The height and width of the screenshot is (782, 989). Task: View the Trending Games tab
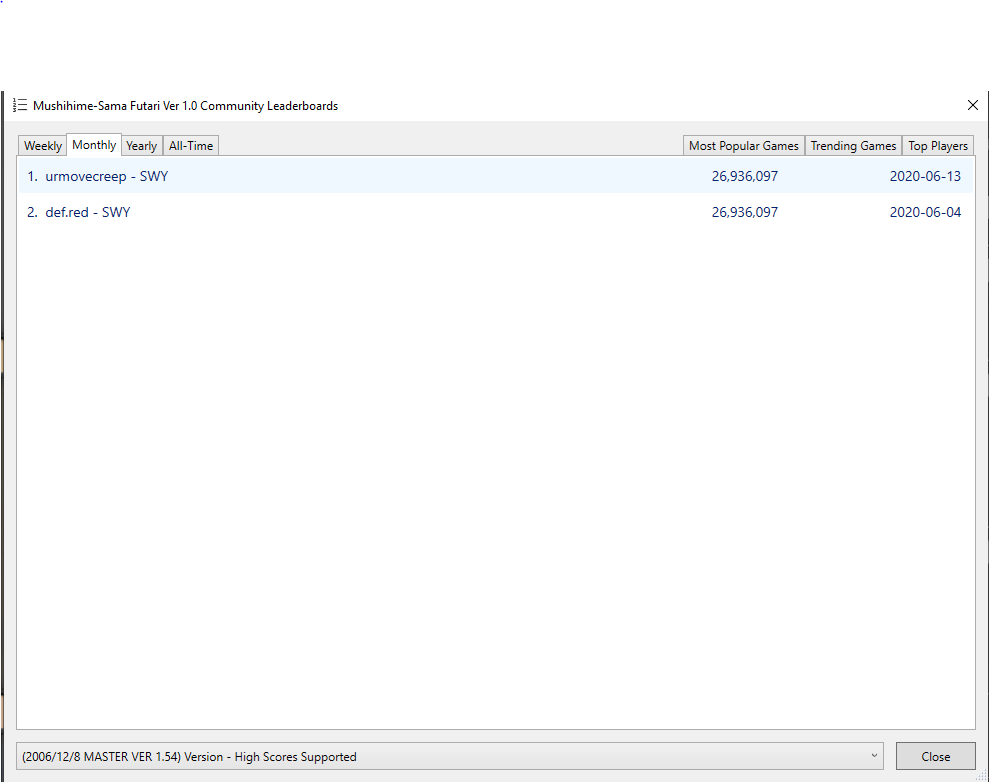pyautogui.click(x=853, y=146)
